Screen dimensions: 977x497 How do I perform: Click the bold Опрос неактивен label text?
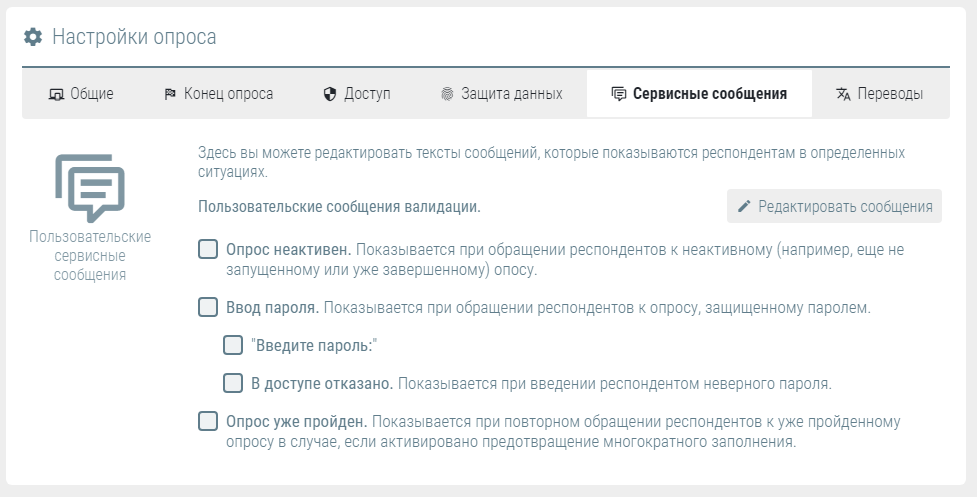click(x=288, y=250)
